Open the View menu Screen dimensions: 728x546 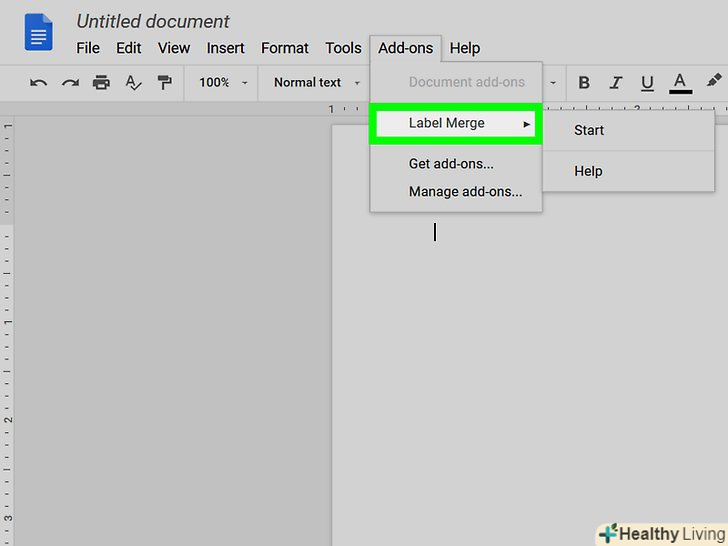click(174, 48)
